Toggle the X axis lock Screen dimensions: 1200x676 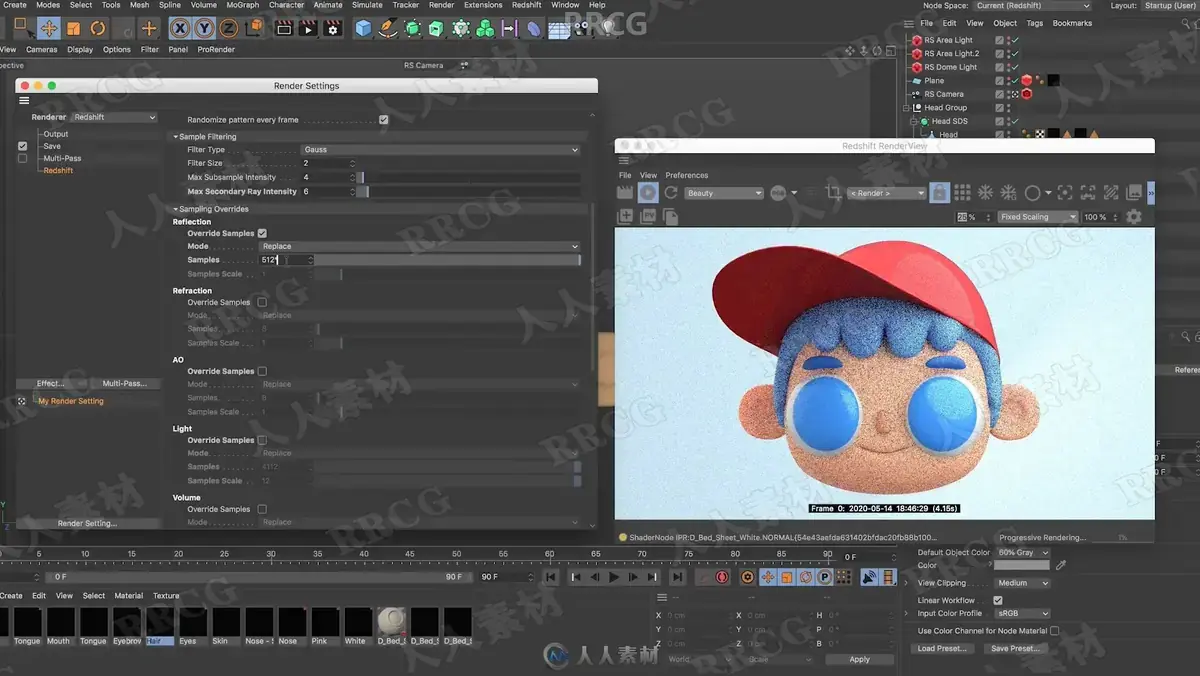180,28
